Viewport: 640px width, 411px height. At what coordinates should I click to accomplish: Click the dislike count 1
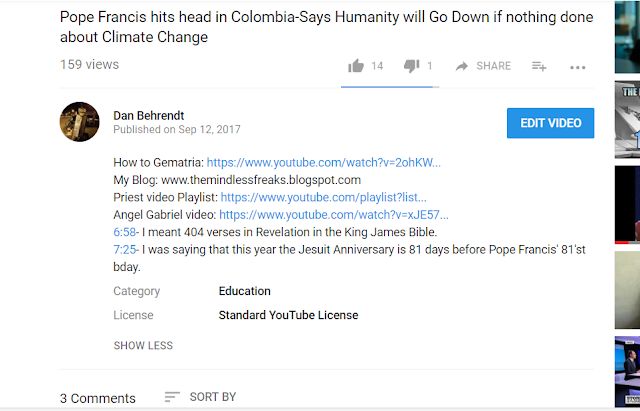(429, 66)
